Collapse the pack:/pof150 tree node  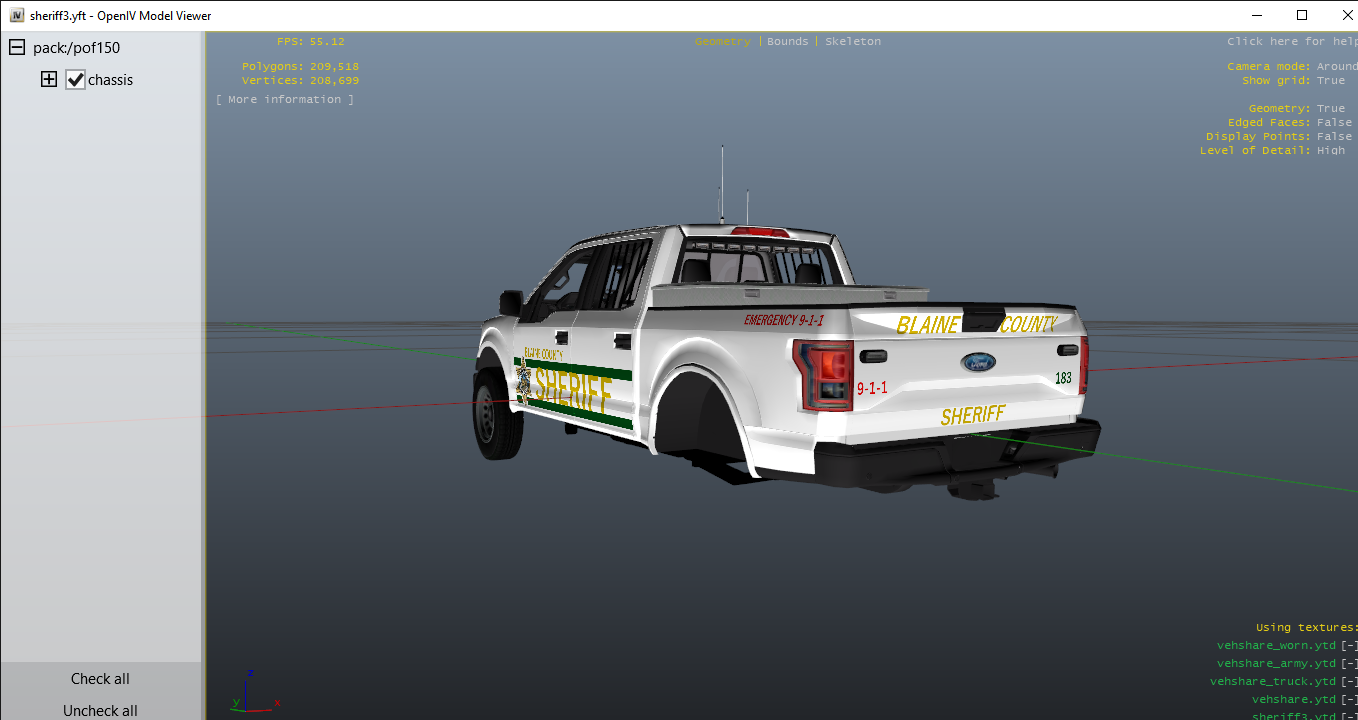17,48
